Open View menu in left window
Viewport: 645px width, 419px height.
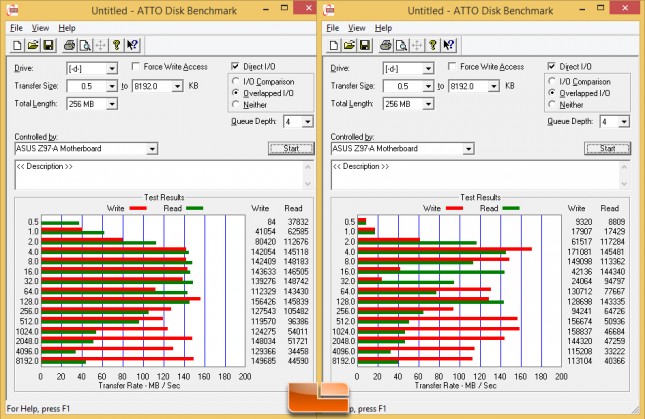[x=40, y=28]
